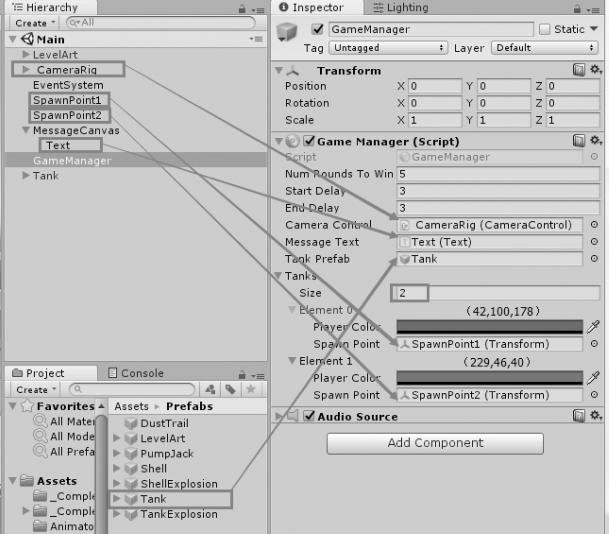Click Prefabs in the breadcrumb path
Viewport: 609px width, 534px height.
190,406
